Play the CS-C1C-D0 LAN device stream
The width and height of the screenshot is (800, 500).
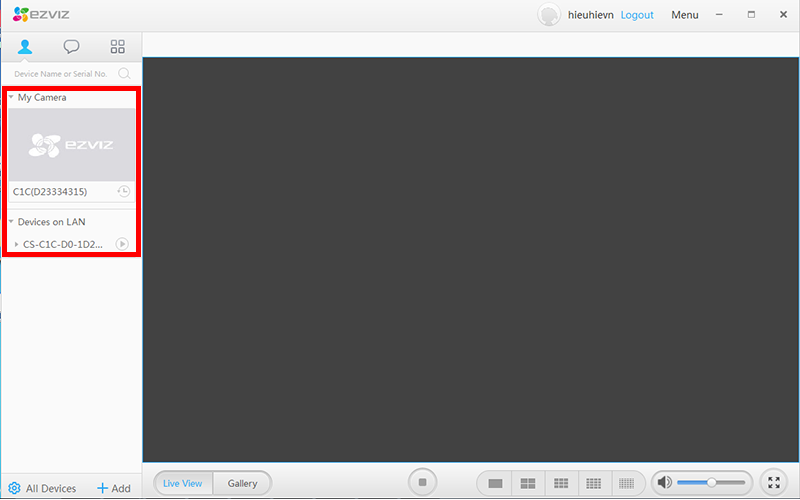click(122, 244)
